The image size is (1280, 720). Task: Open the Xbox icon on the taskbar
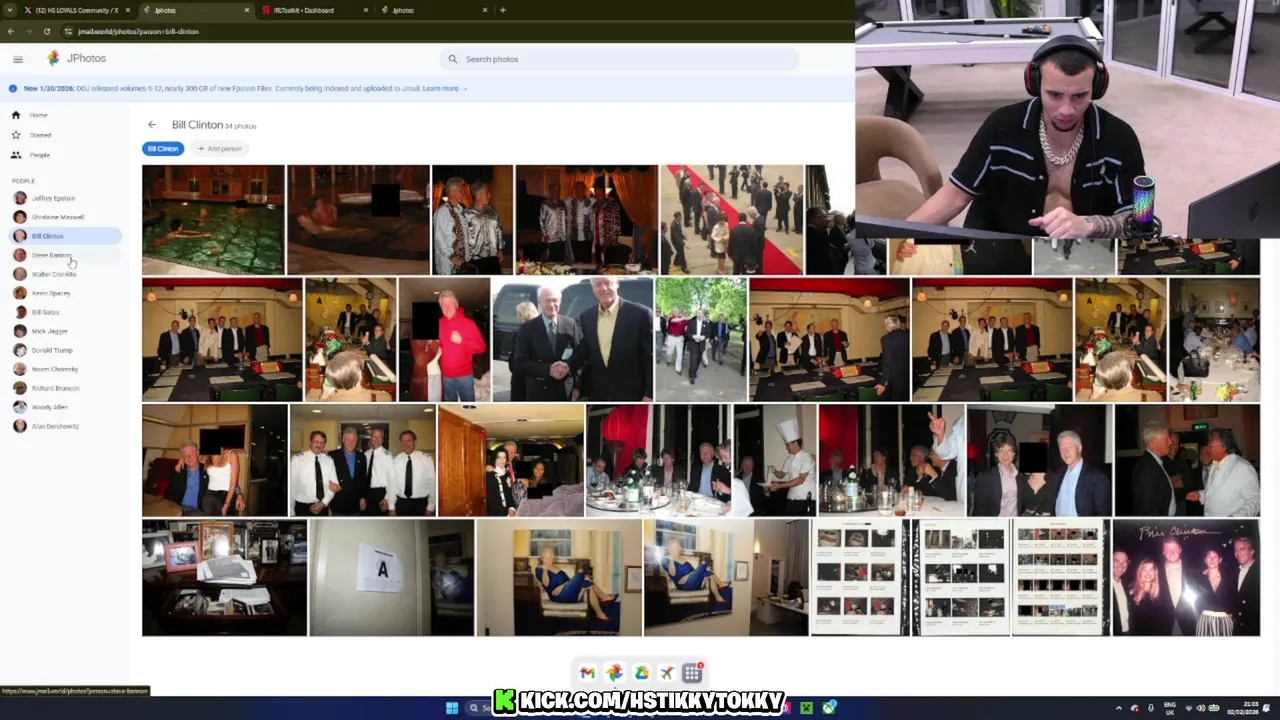point(829,708)
